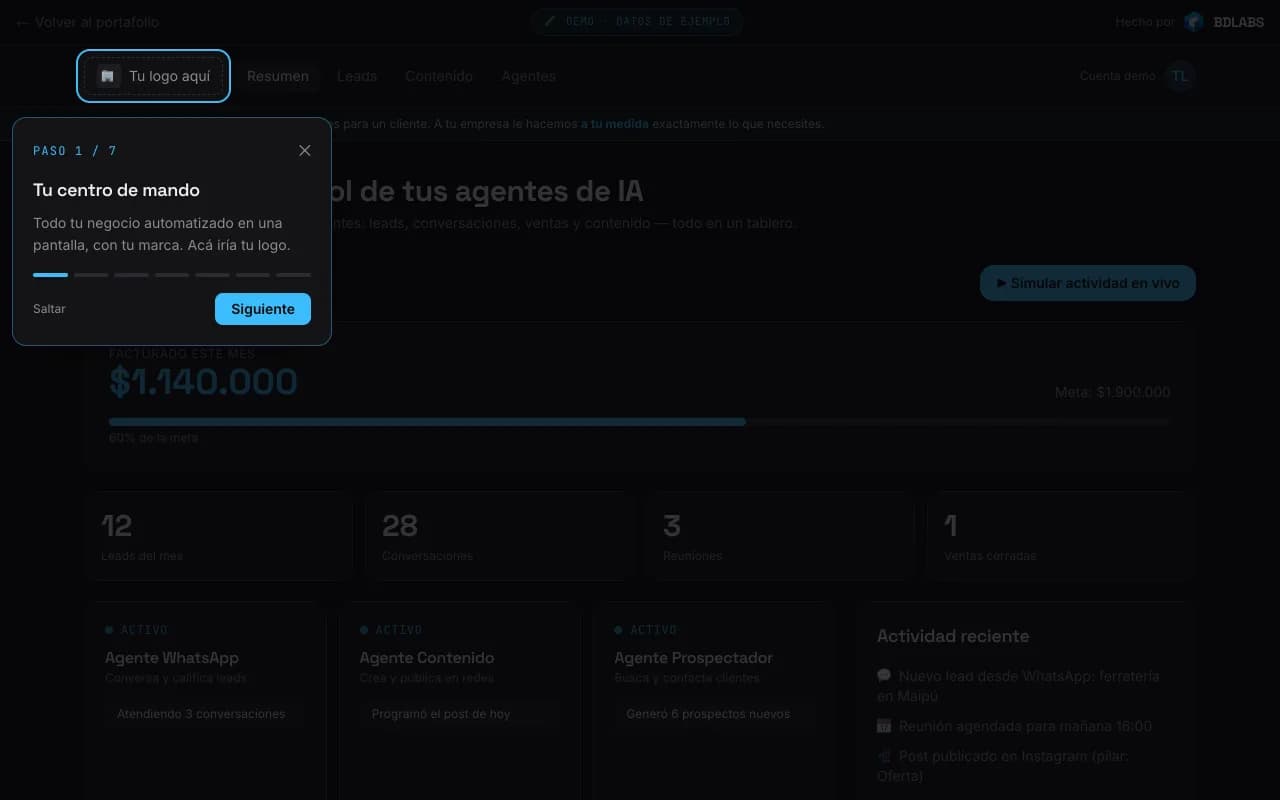Open the Agente WhatsApp card title
This screenshot has width=1280, height=800.
[172, 658]
